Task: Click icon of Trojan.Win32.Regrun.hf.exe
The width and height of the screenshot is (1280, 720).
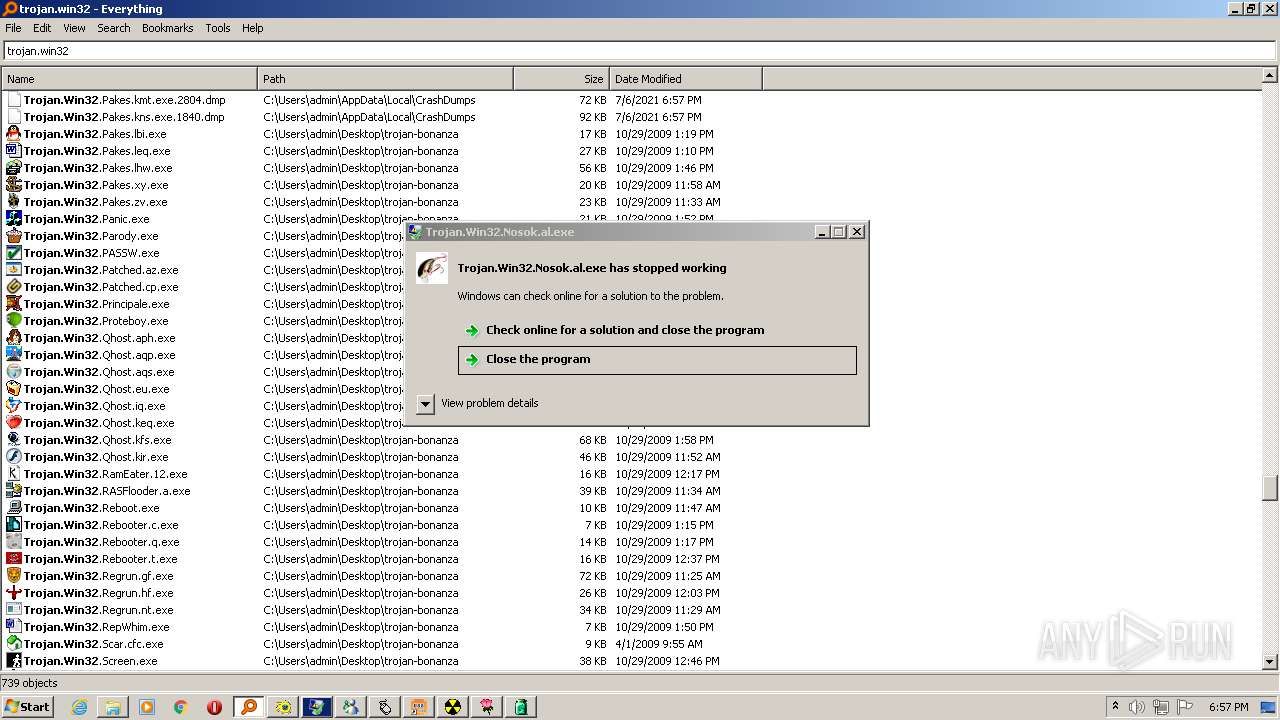Action: [x=13, y=593]
